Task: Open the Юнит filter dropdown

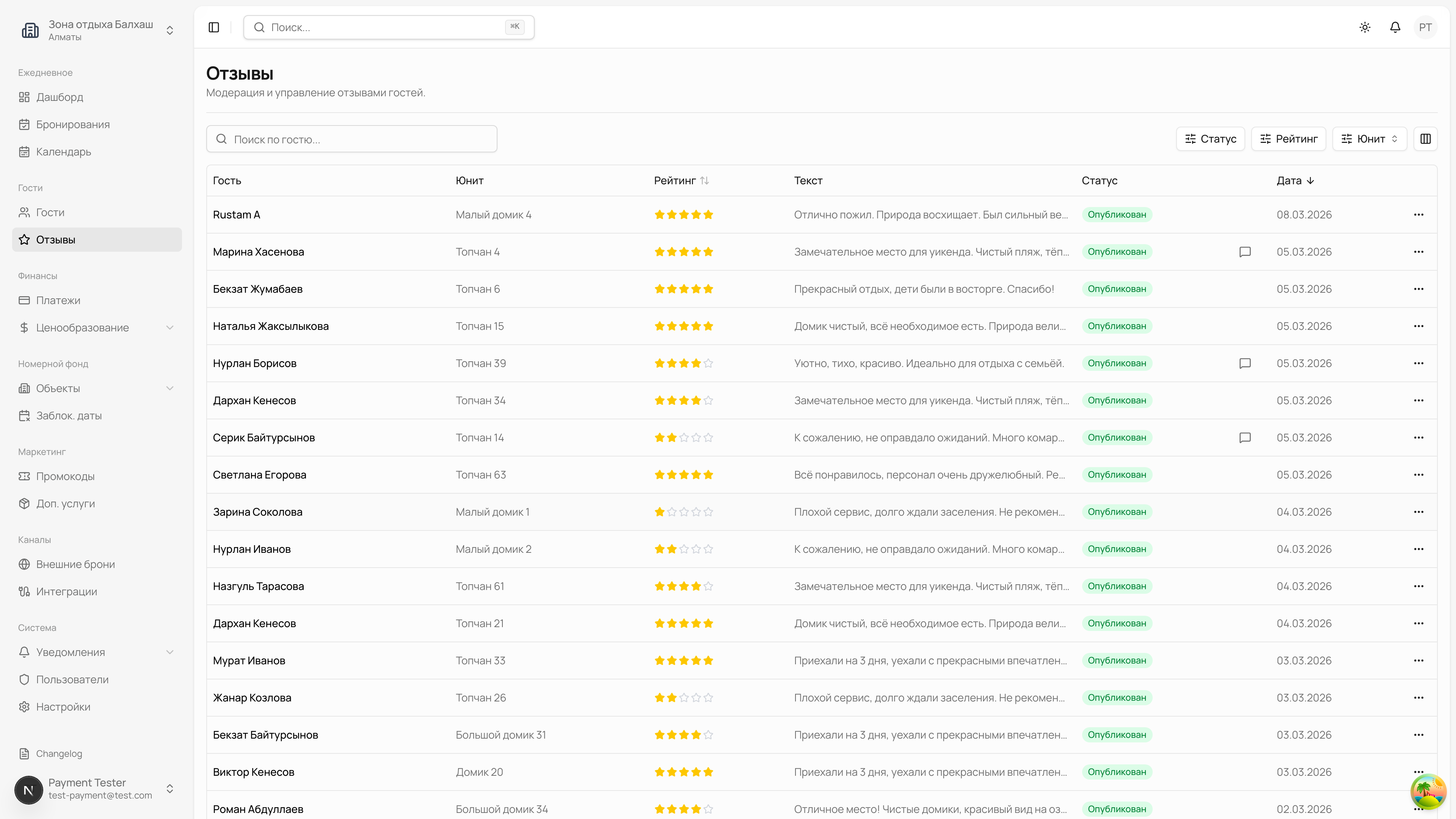Action: click(x=1369, y=138)
